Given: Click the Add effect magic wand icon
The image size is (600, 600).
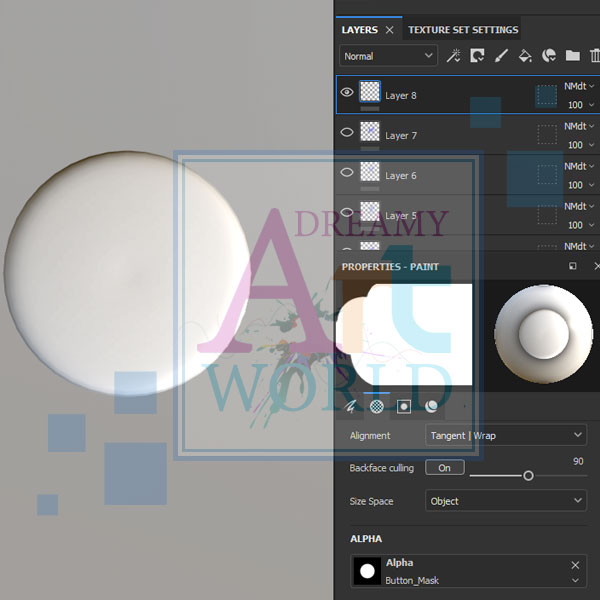Looking at the screenshot, I should [453, 56].
